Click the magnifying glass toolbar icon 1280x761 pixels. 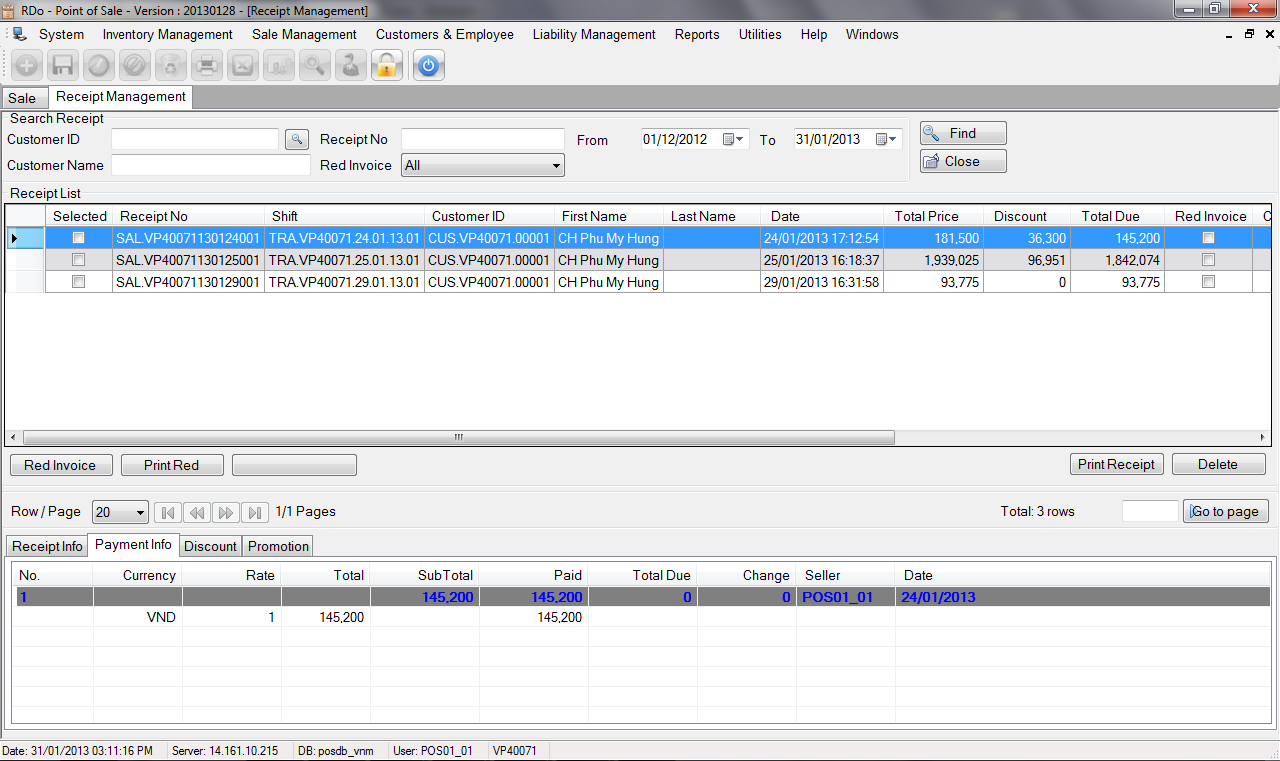314,66
